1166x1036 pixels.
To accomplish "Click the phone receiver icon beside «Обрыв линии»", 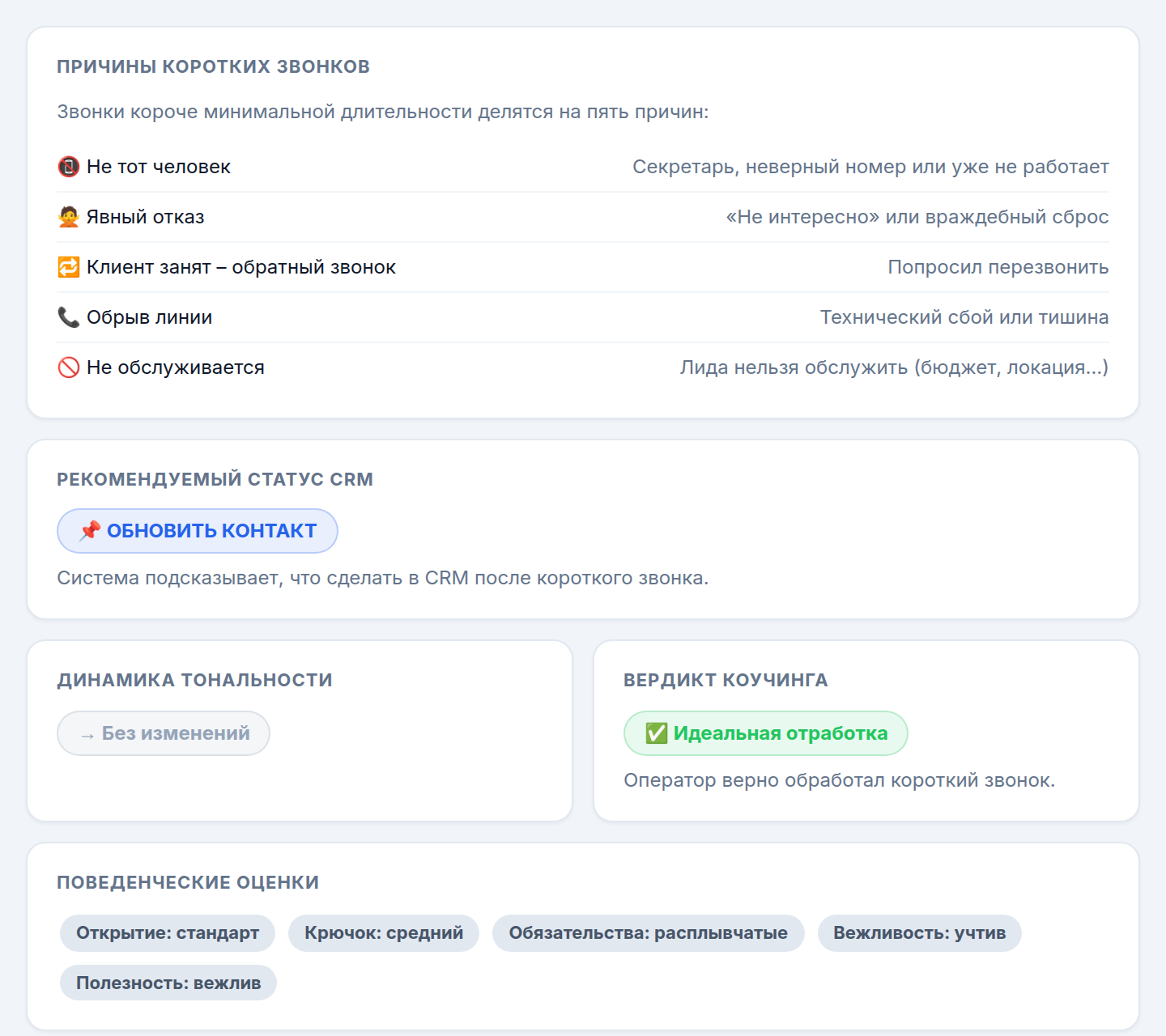I will [x=69, y=317].
